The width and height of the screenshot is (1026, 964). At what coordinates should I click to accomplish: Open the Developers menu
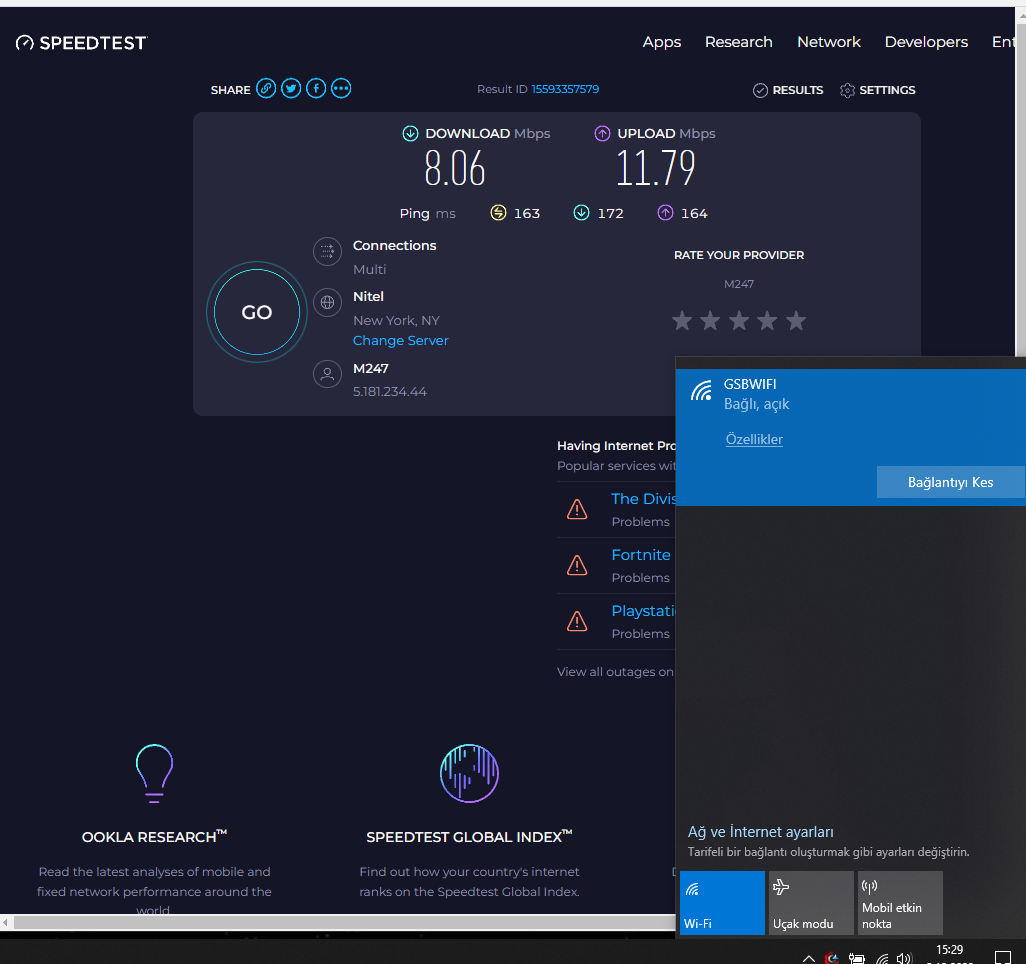pyautogui.click(x=926, y=42)
